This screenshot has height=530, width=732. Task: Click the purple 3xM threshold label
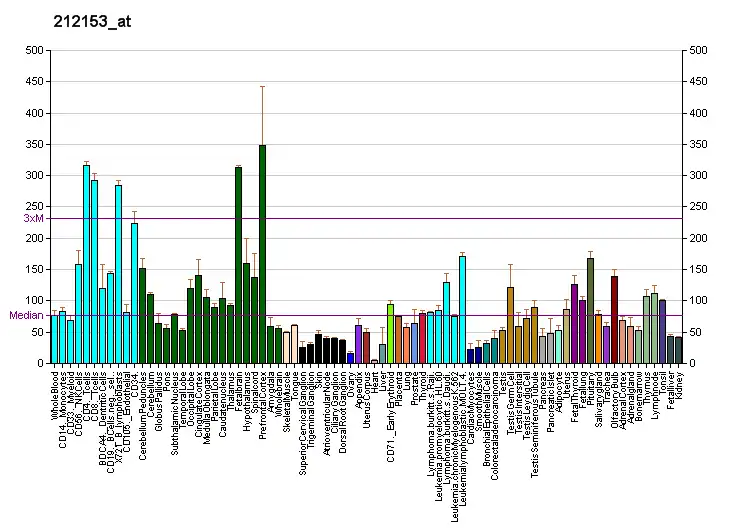tap(34, 218)
